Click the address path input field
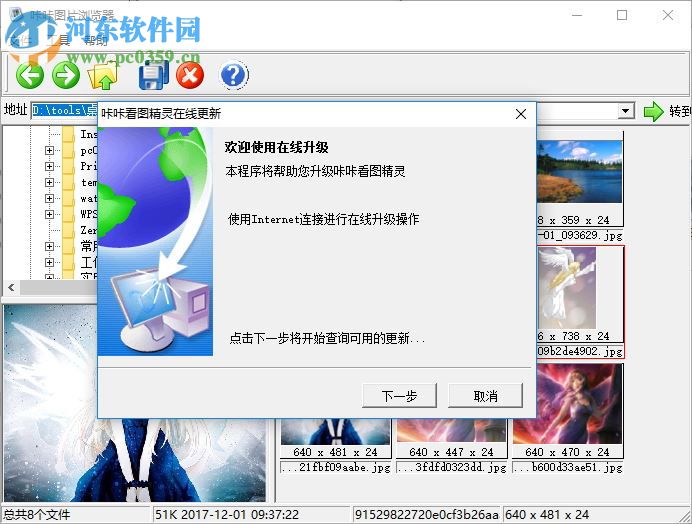 point(64,110)
